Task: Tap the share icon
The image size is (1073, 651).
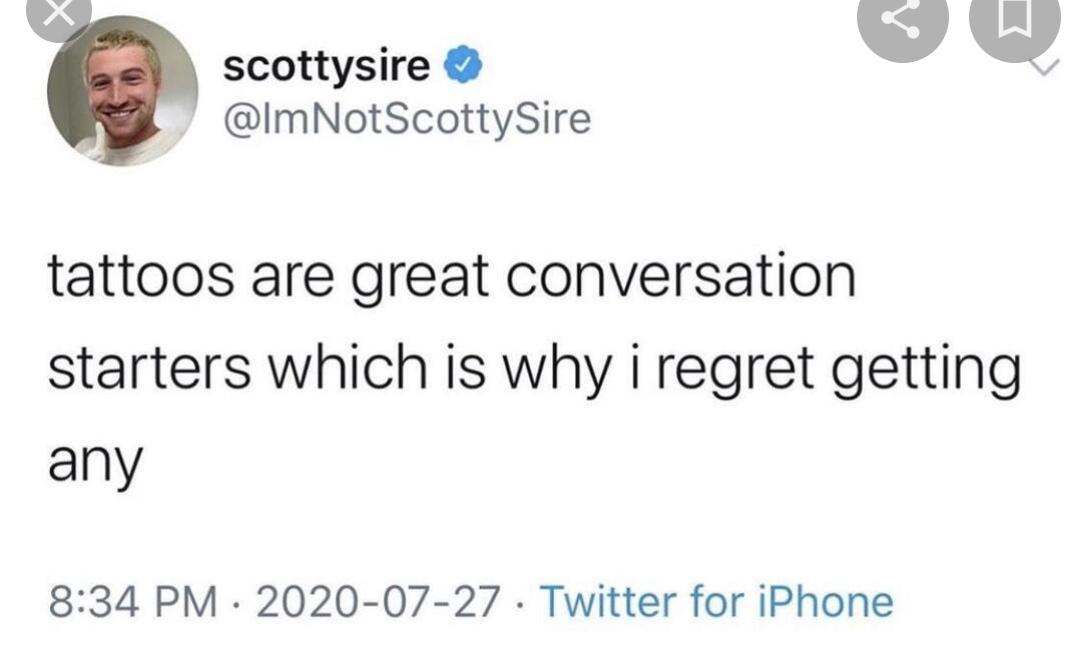Action: (903, 22)
